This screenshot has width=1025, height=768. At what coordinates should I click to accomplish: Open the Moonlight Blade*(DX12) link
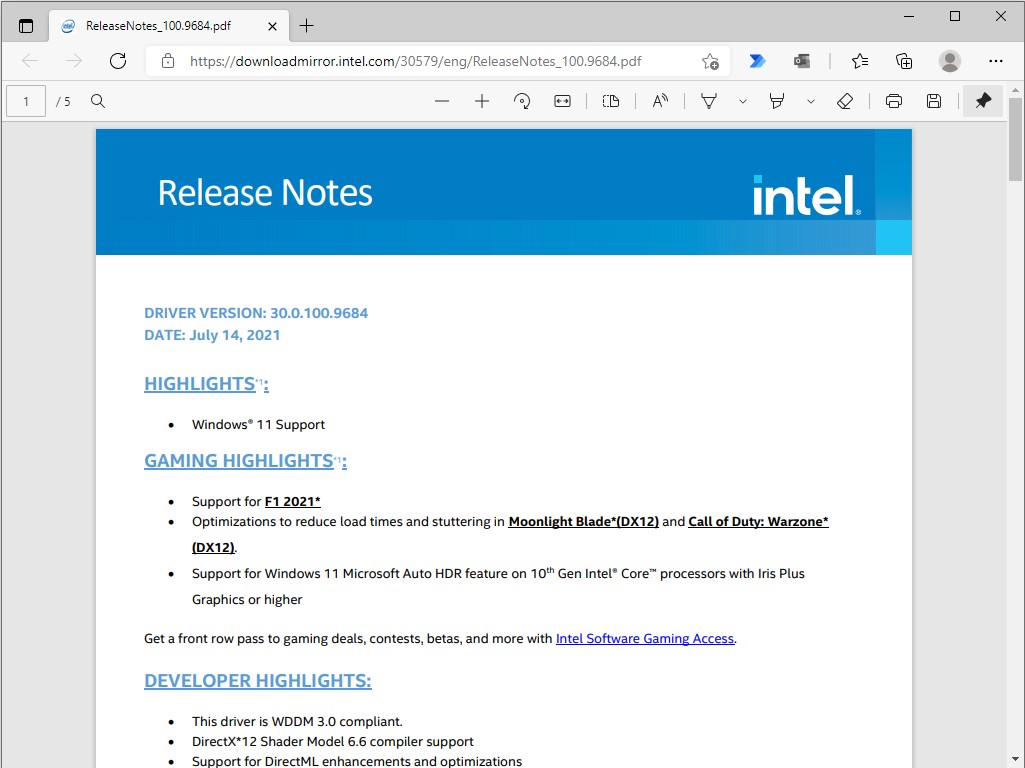pyautogui.click(x=583, y=522)
